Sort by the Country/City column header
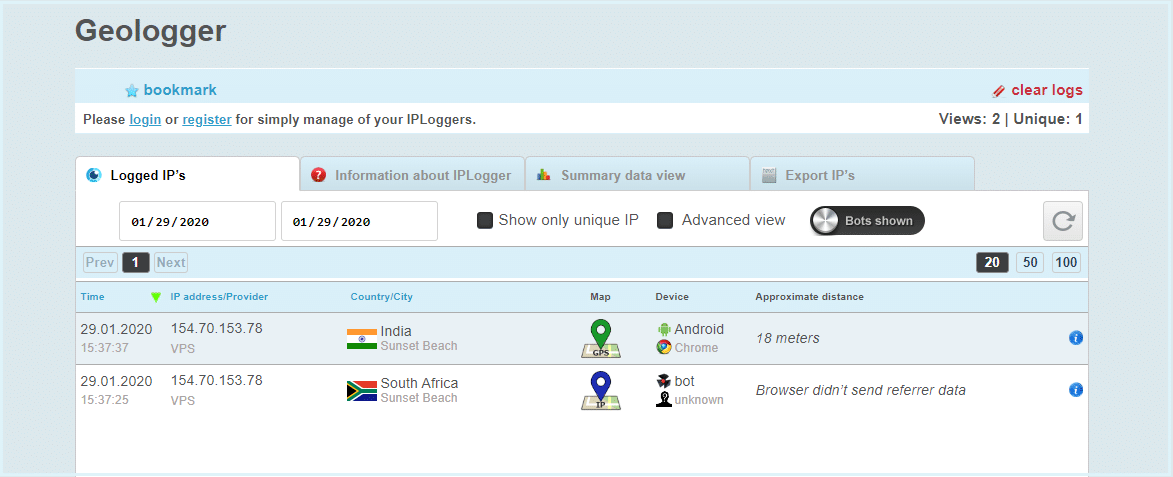Viewport: 1173px width, 477px height. (x=382, y=297)
